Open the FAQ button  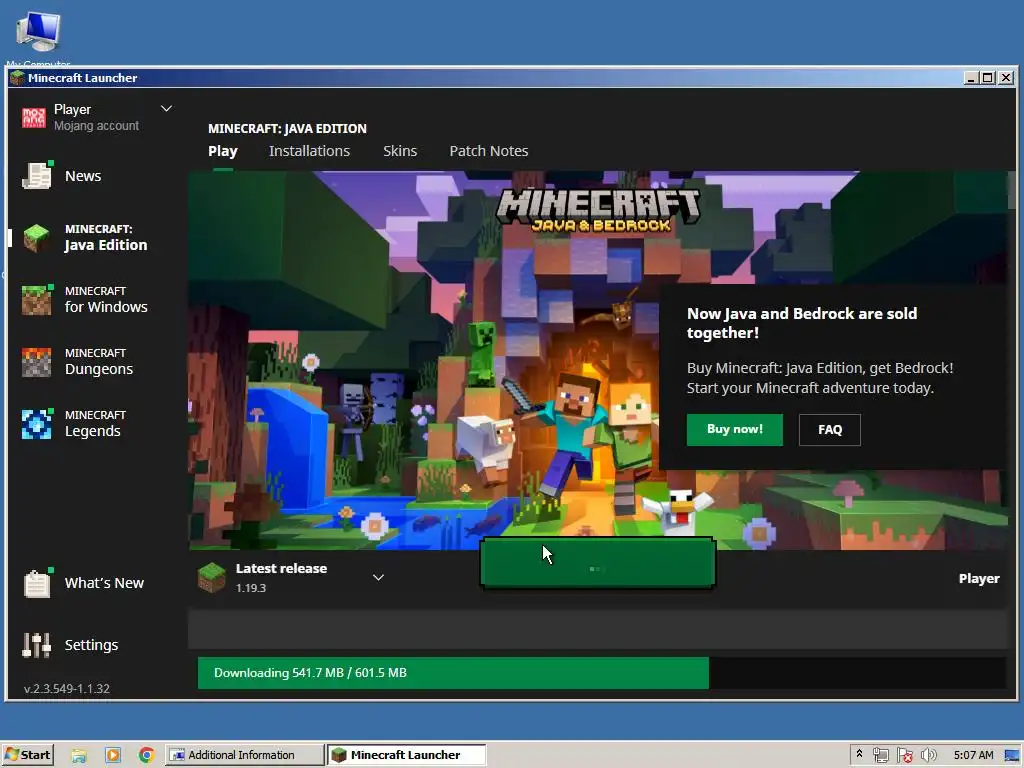[x=829, y=429]
